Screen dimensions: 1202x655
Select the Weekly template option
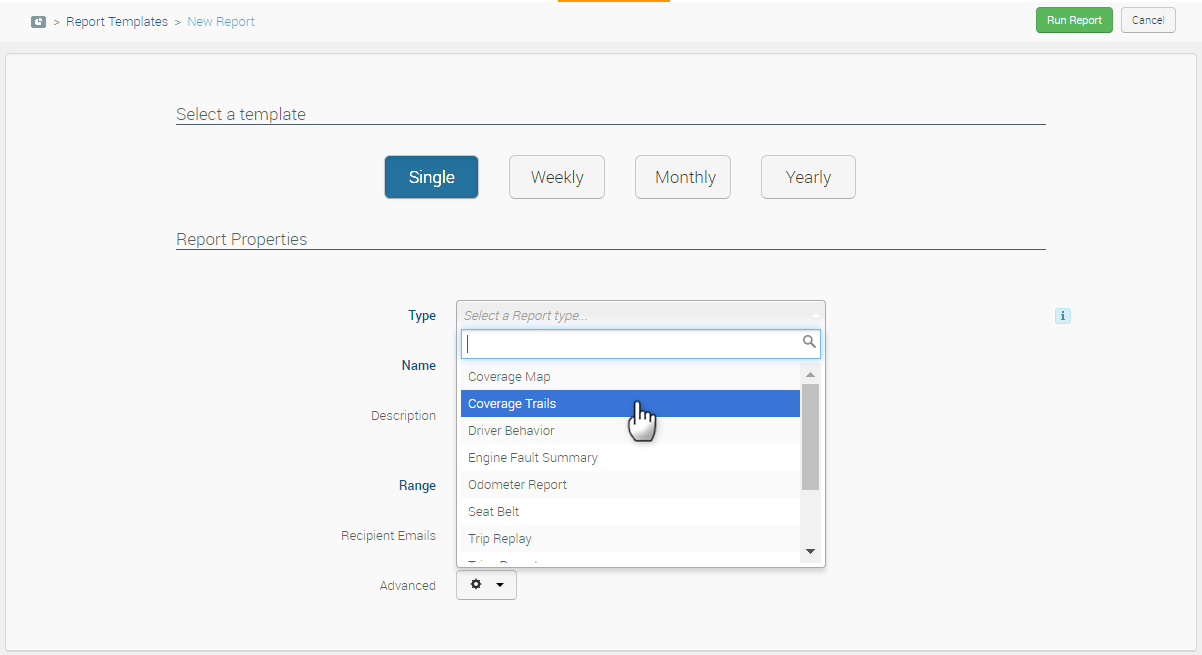[557, 177]
